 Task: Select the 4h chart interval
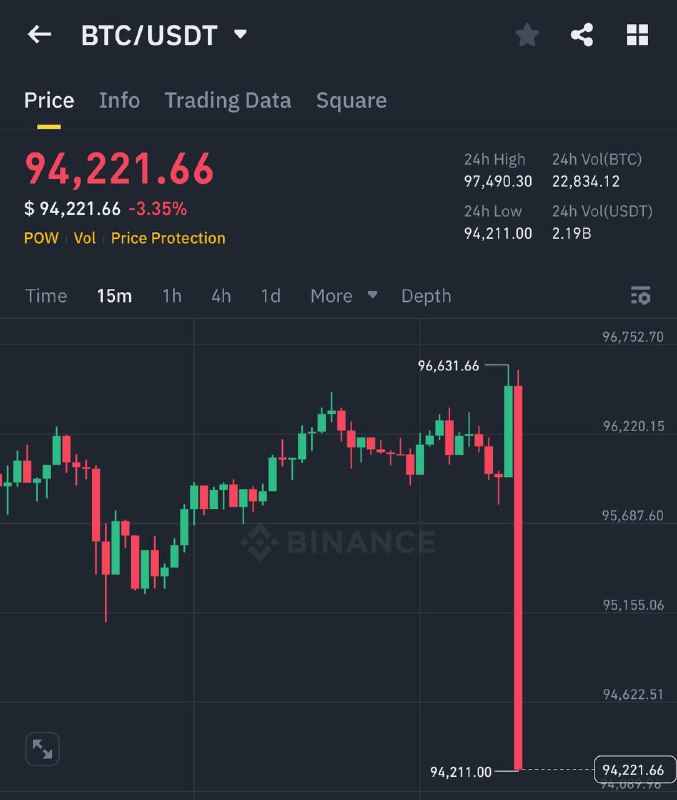[221, 296]
